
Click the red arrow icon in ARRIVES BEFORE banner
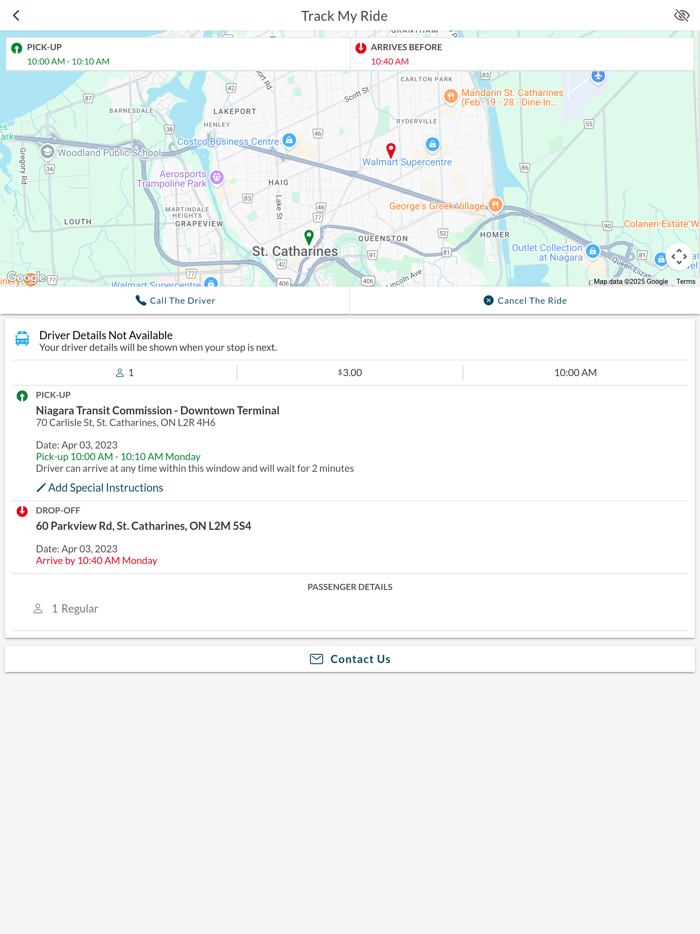(360, 48)
